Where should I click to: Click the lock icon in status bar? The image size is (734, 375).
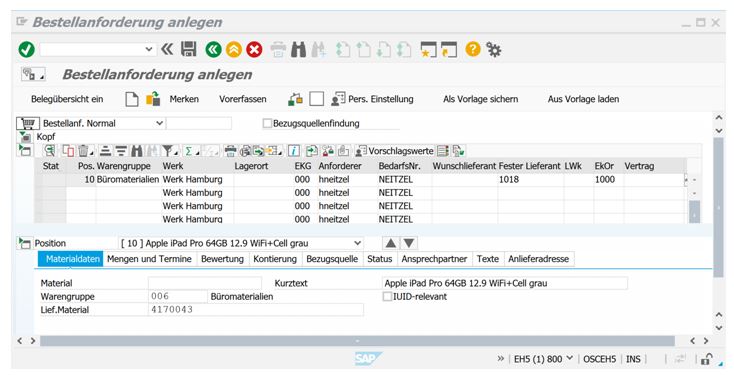tap(706, 359)
